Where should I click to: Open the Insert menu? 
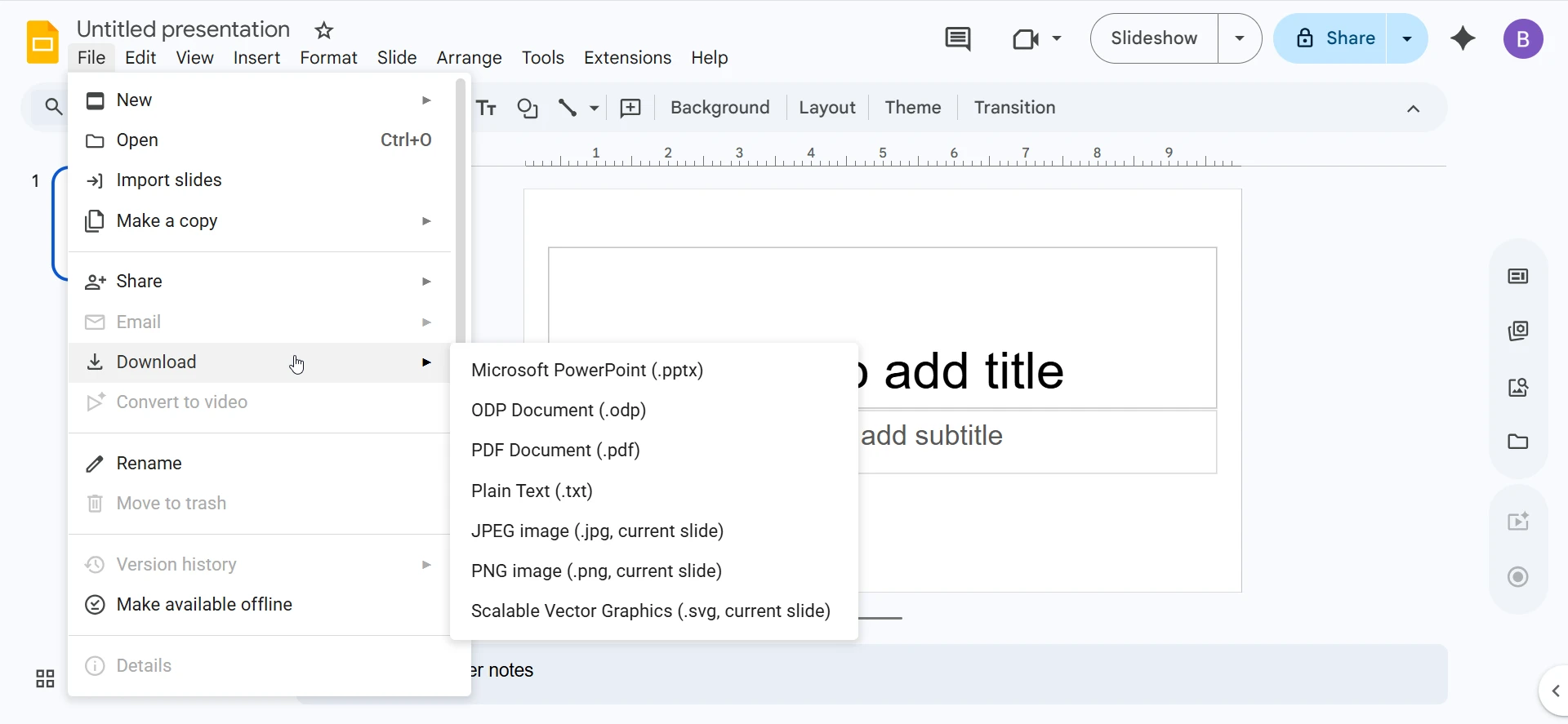pos(256,58)
